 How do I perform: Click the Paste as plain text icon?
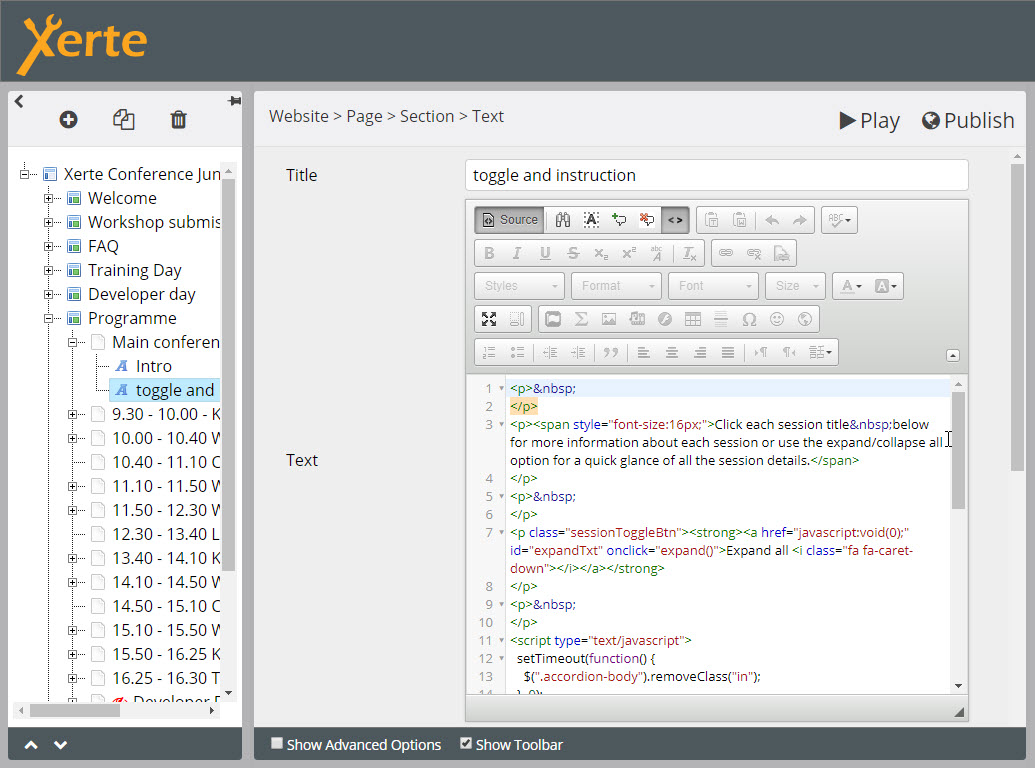point(712,220)
